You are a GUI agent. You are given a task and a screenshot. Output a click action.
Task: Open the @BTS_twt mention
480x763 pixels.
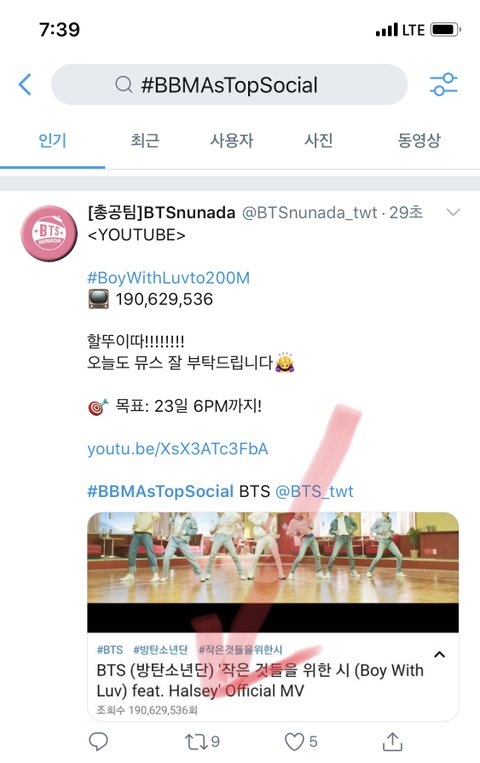314,491
